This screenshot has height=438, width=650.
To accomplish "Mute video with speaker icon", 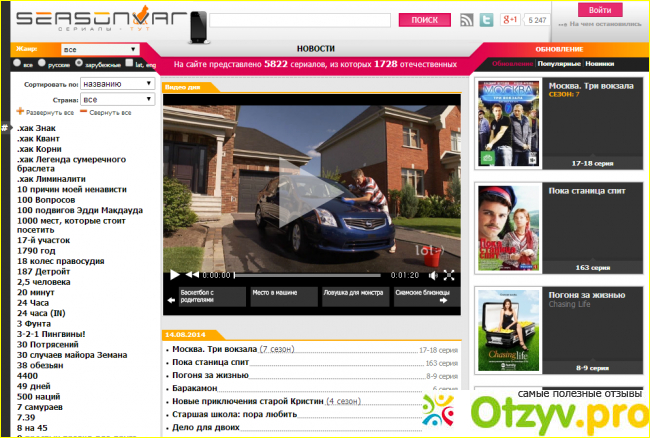I will (431, 274).
